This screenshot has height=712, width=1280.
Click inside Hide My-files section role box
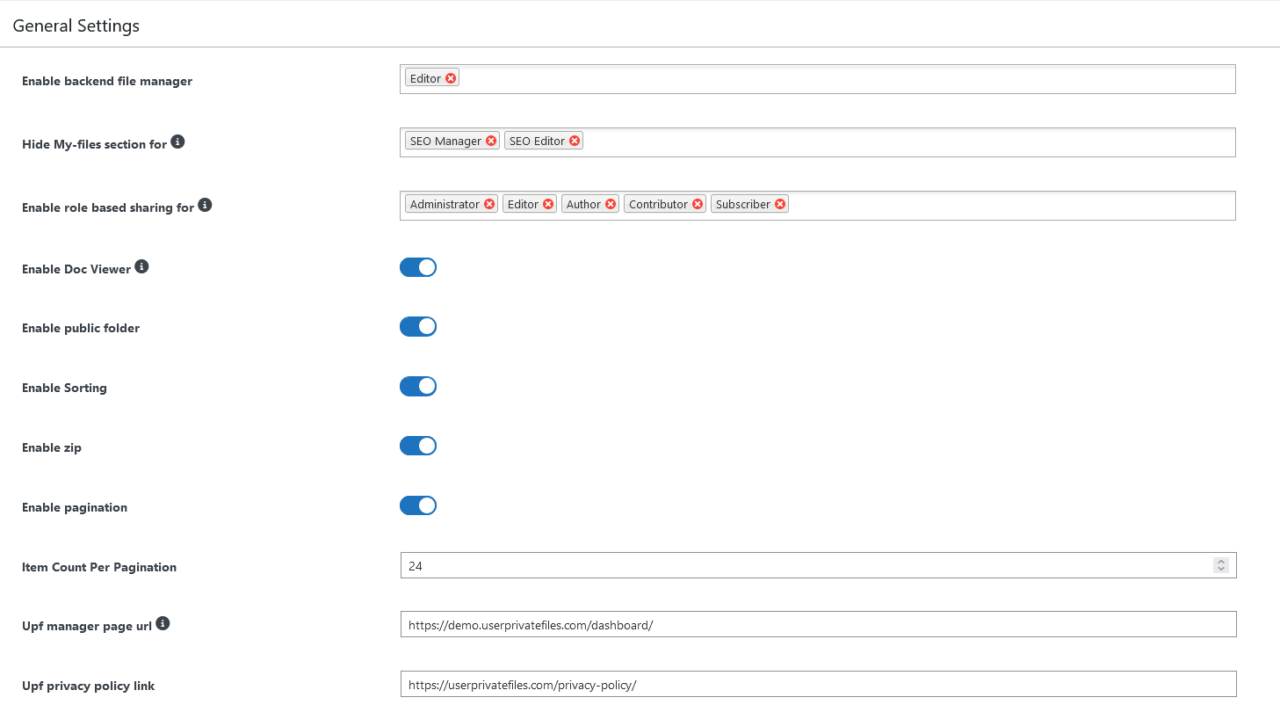[818, 142]
